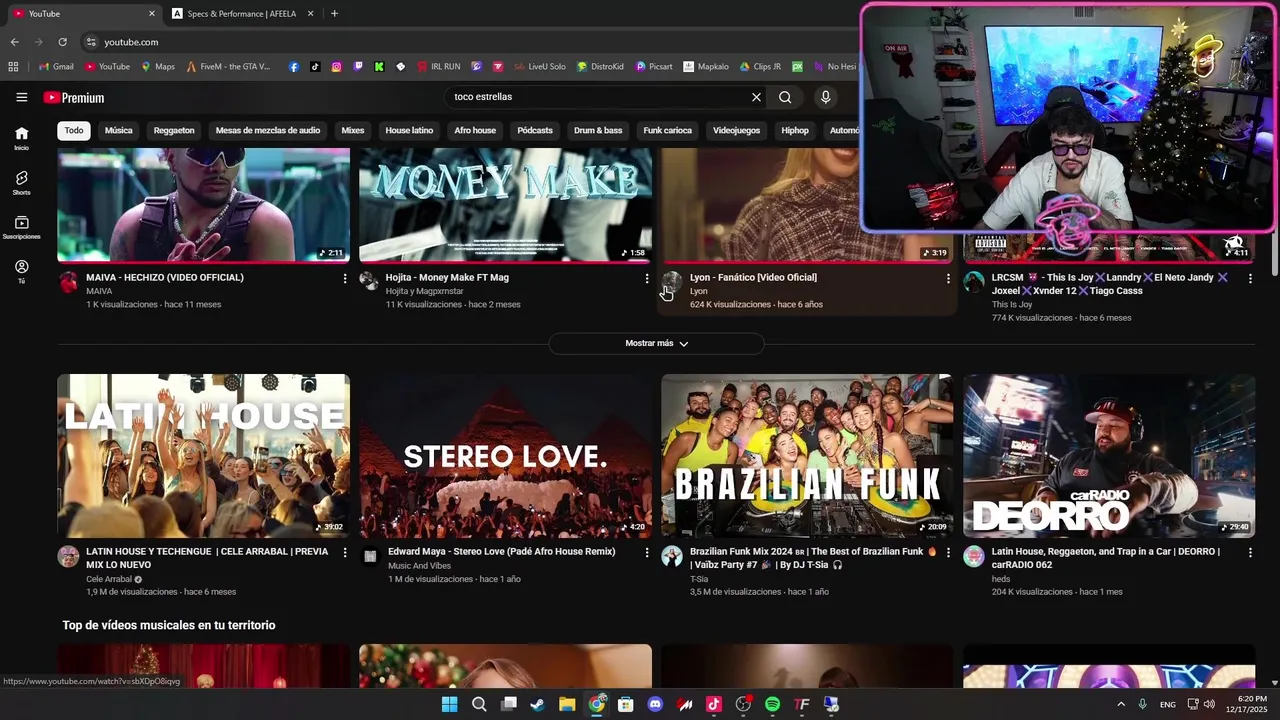The width and height of the screenshot is (1280, 720).
Task: Switch to the Specs & Performance AFEELA tab
Action: 242,13
